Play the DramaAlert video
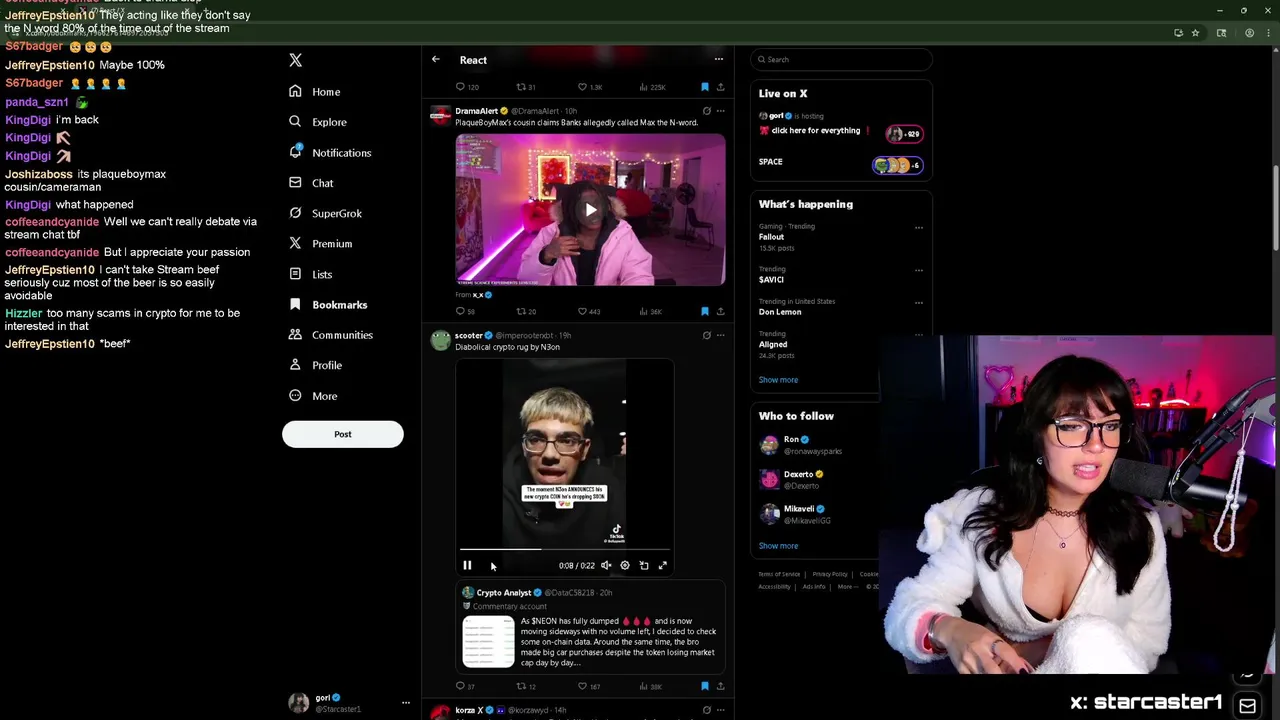 (x=590, y=210)
